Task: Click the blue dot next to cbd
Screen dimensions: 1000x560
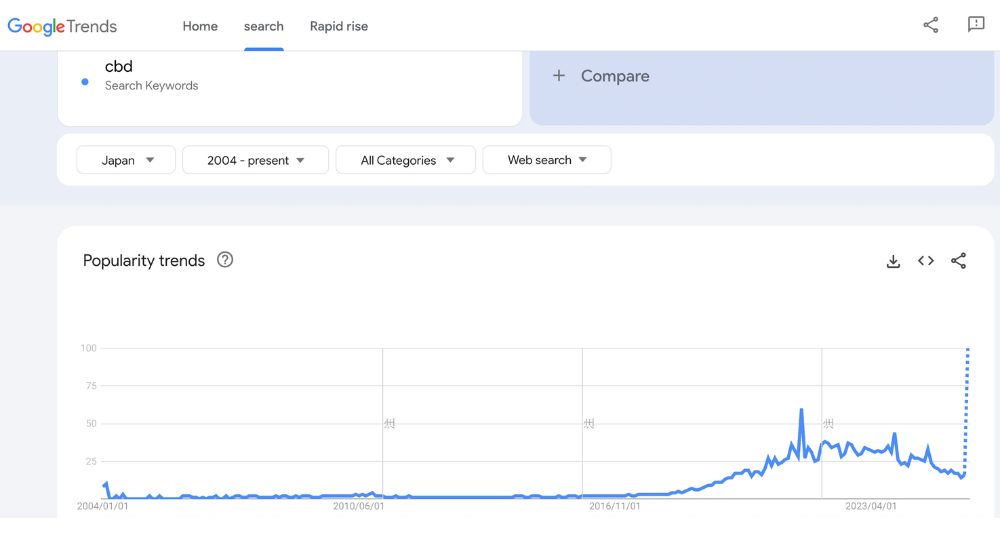Action: [x=85, y=81]
